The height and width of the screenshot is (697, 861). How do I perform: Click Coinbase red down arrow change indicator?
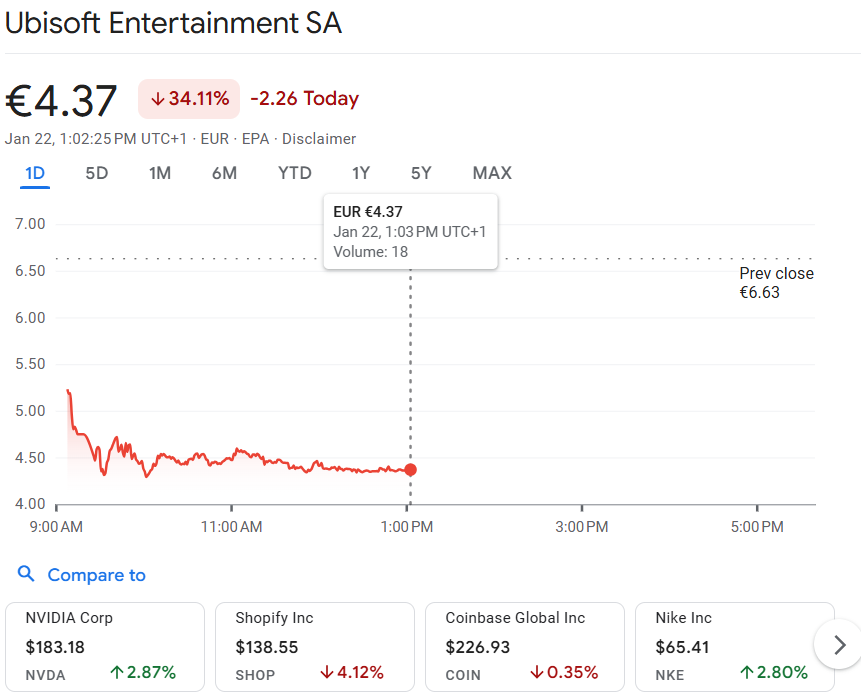565,672
